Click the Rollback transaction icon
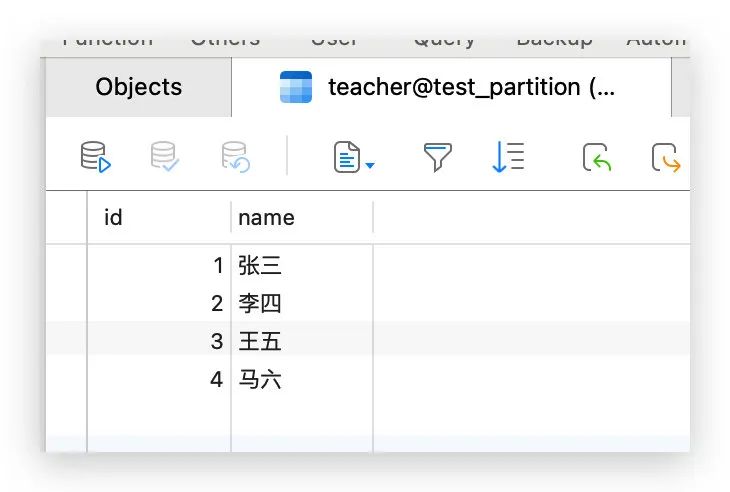730x492 pixels. [x=234, y=157]
